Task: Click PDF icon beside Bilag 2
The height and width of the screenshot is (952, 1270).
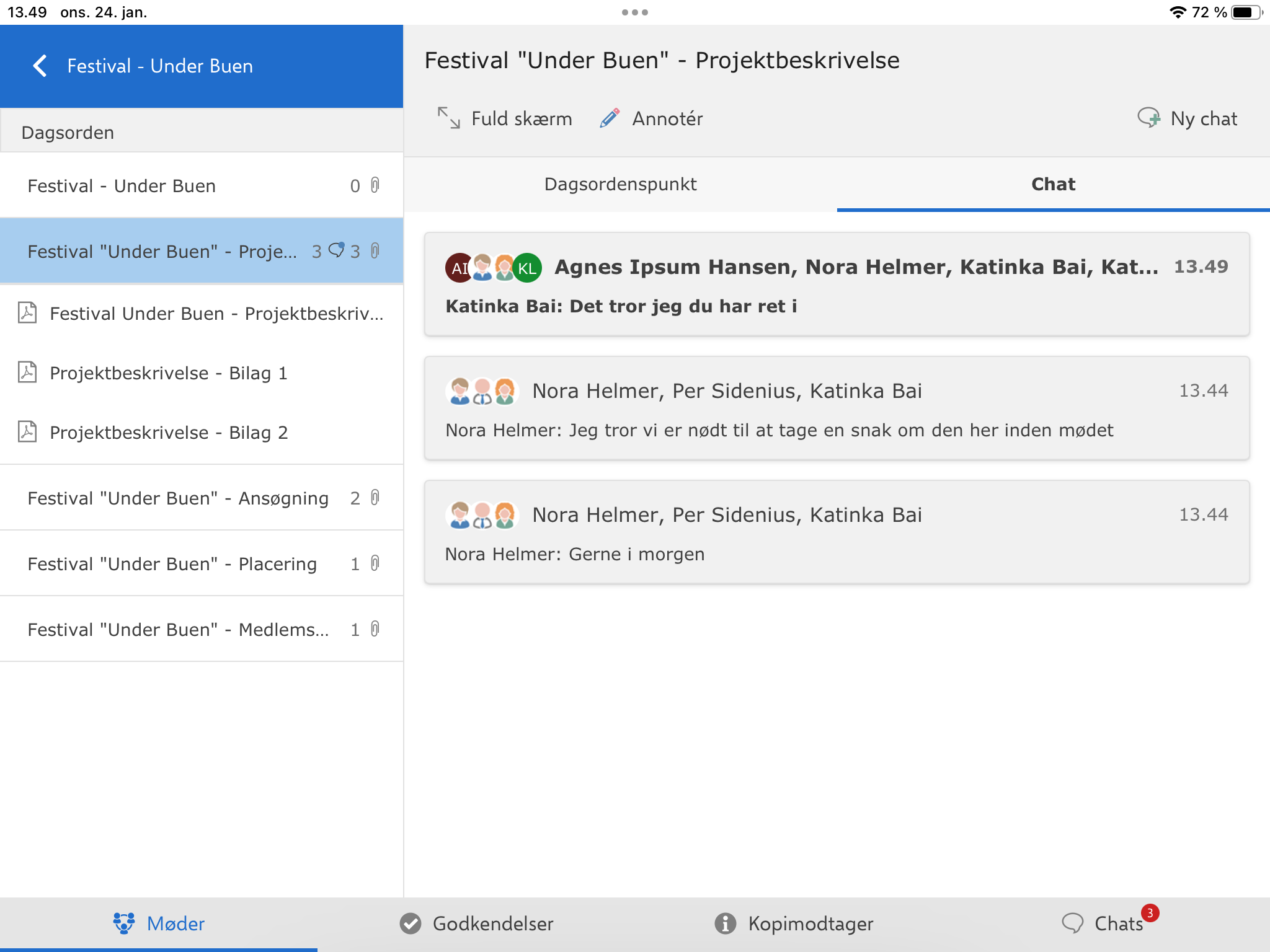Action: coord(27,431)
